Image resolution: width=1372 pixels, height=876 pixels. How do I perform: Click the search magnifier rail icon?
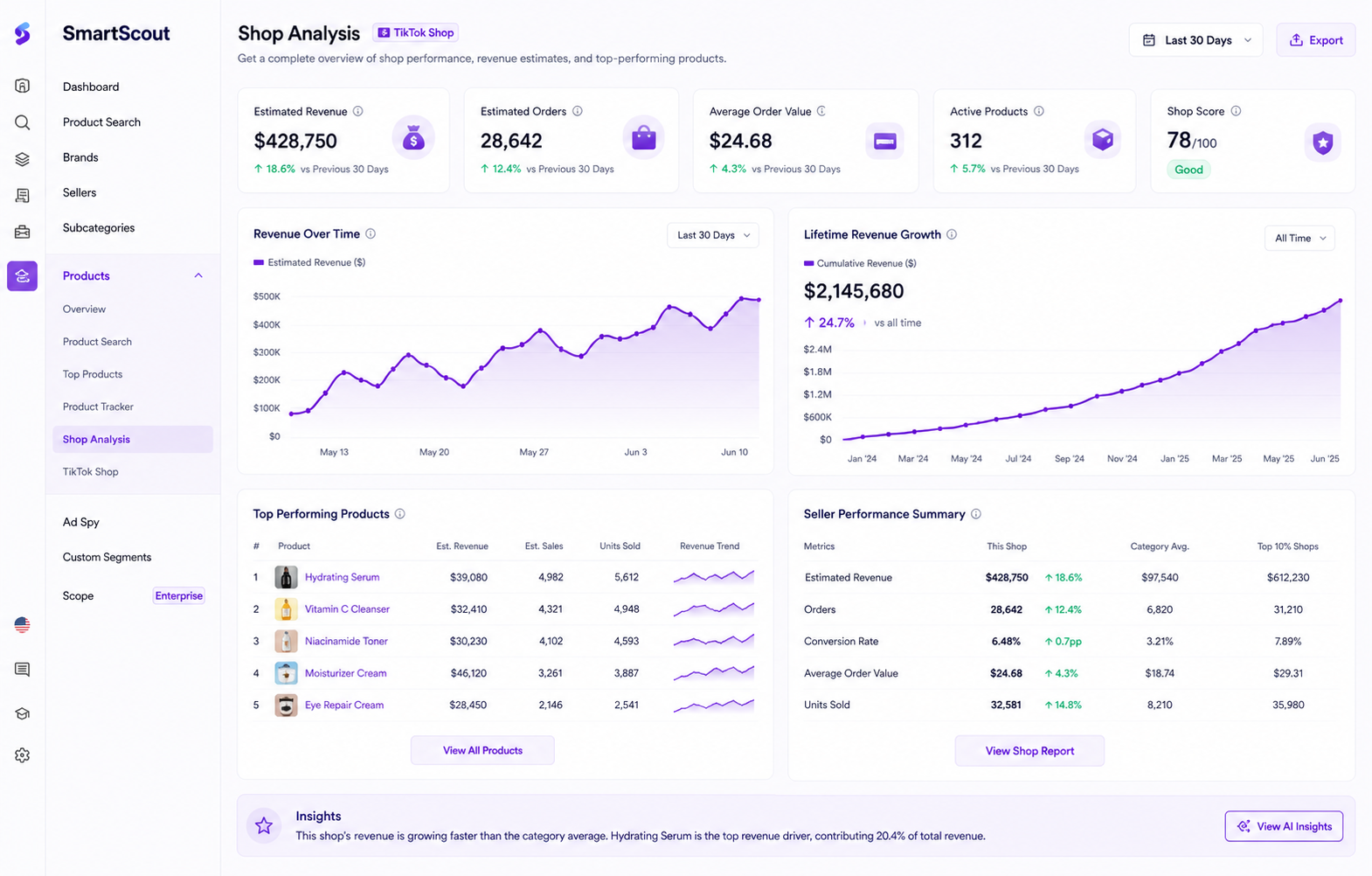point(23,122)
